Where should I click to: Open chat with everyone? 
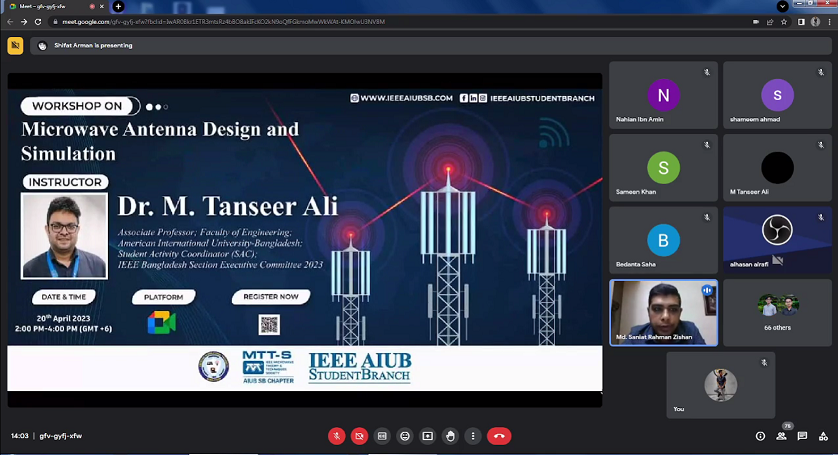[802, 436]
